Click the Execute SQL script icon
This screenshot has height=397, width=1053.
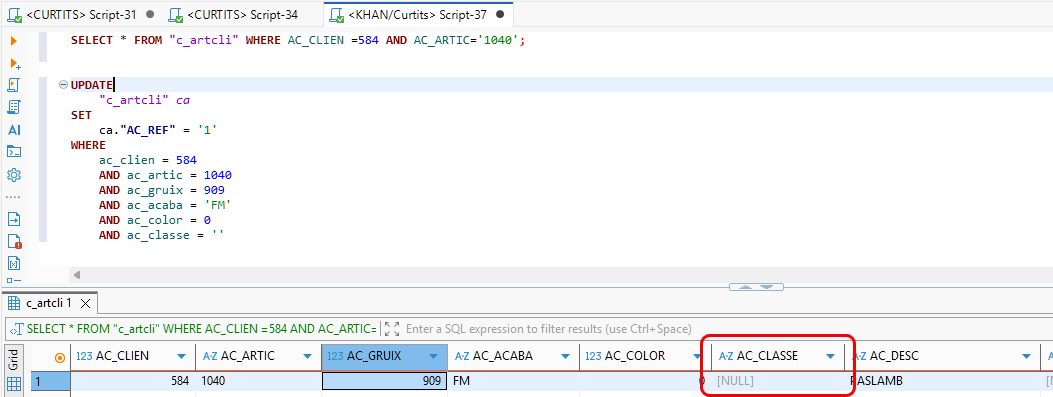(x=14, y=85)
